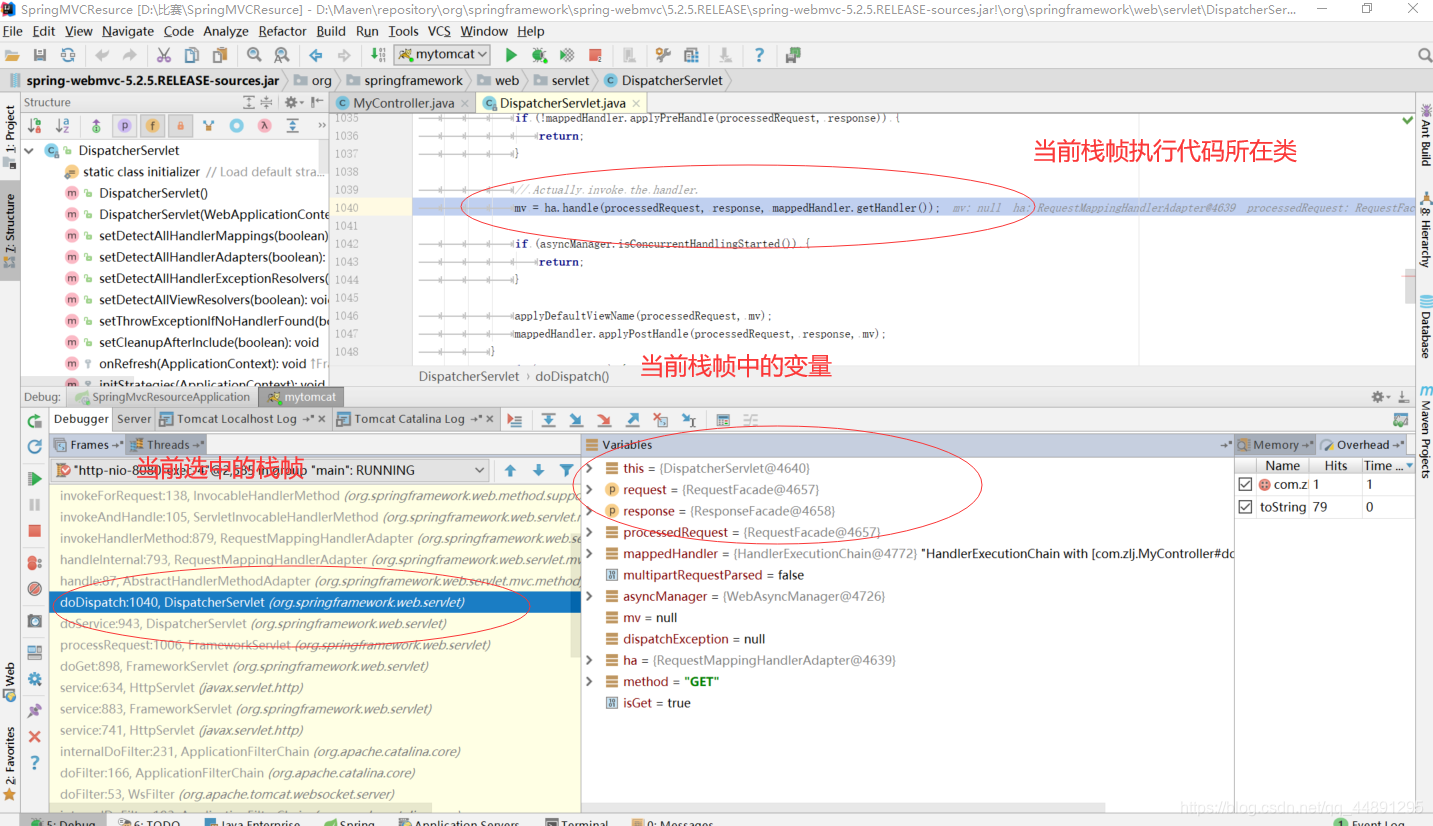Switch to the Server tab in Debug panel
The width and height of the screenshot is (1433, 826).
(134, 419)
